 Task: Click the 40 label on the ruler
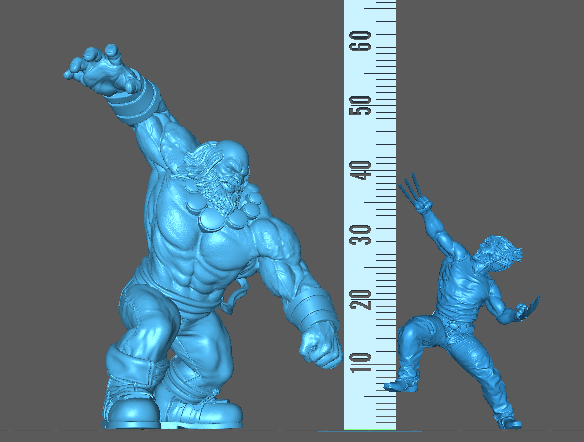tap(361, 170)
